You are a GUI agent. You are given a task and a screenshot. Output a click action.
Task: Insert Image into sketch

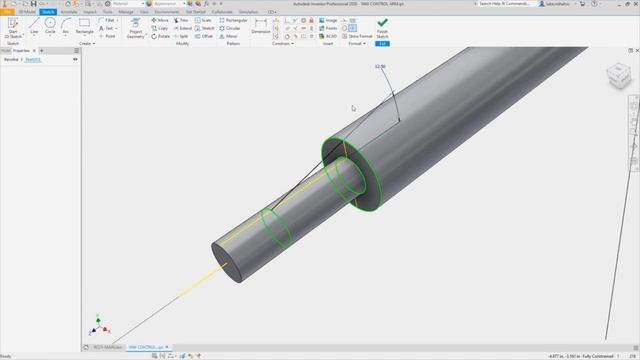tap(328, 20)
